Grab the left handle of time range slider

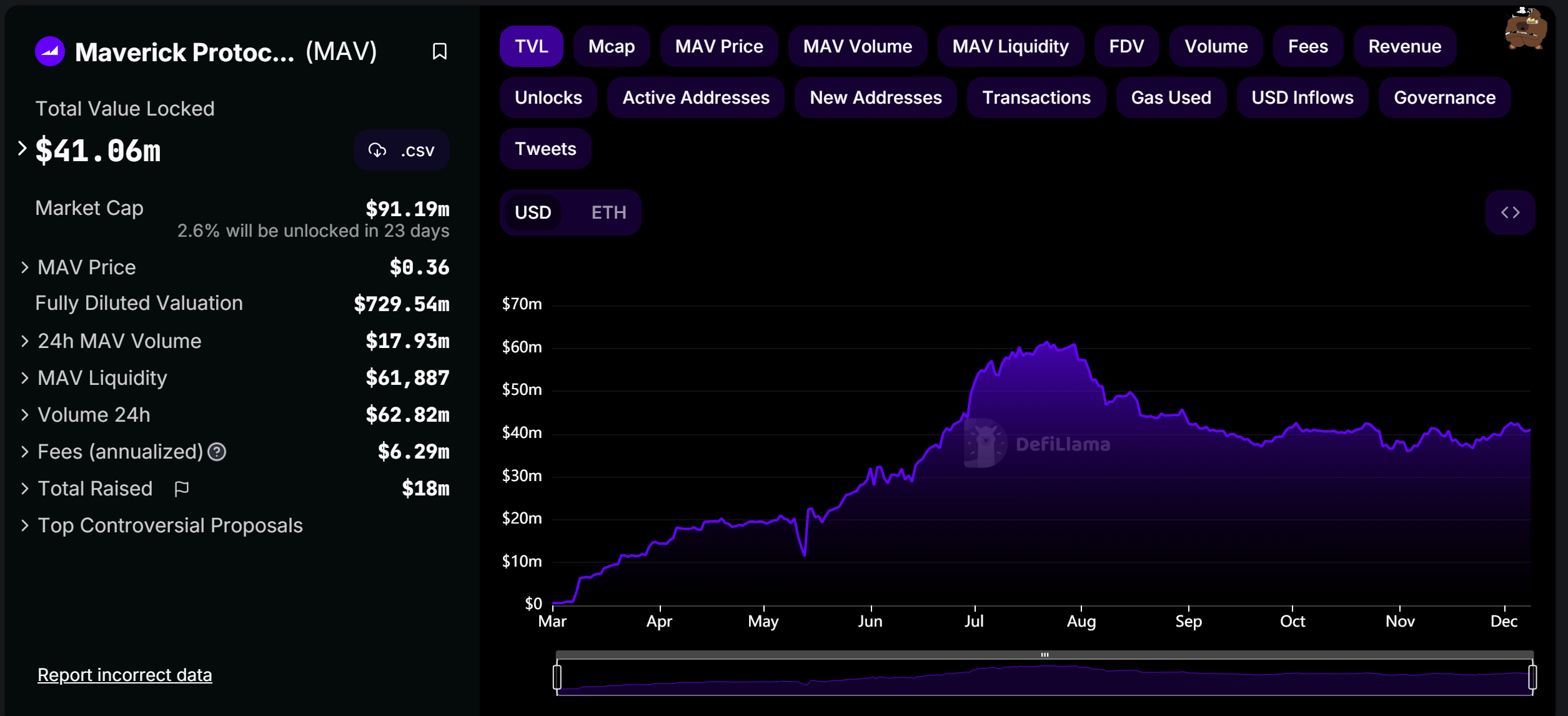(x=557, y=677)
